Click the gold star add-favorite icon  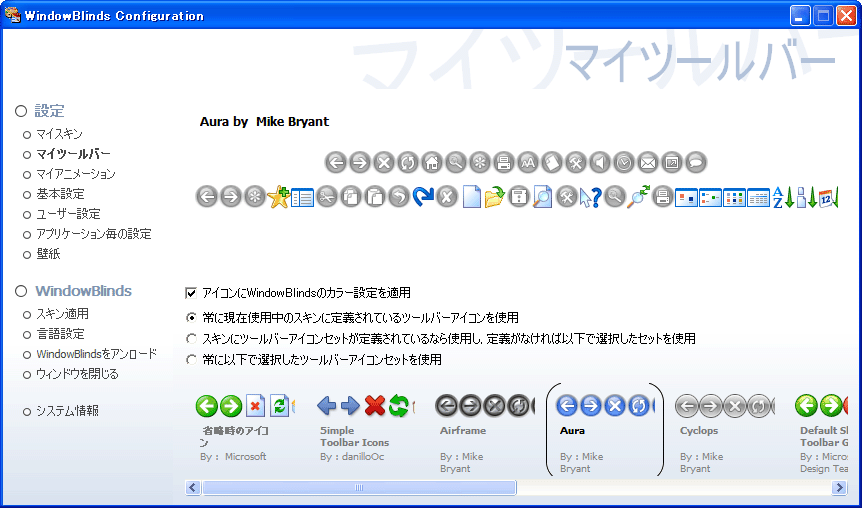coord(279,197)
